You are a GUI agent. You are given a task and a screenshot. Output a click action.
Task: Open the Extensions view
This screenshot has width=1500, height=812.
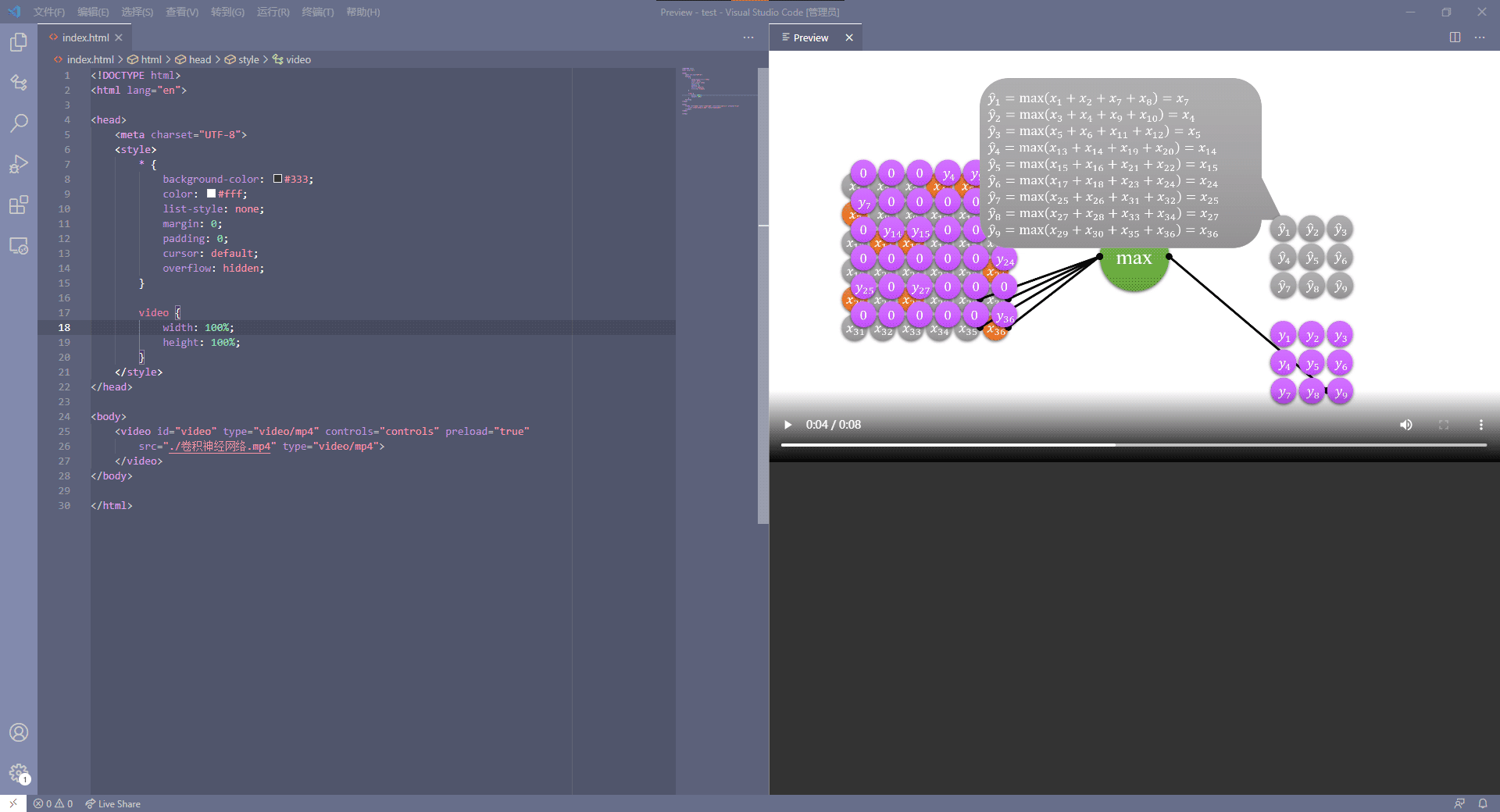(19, 205)
